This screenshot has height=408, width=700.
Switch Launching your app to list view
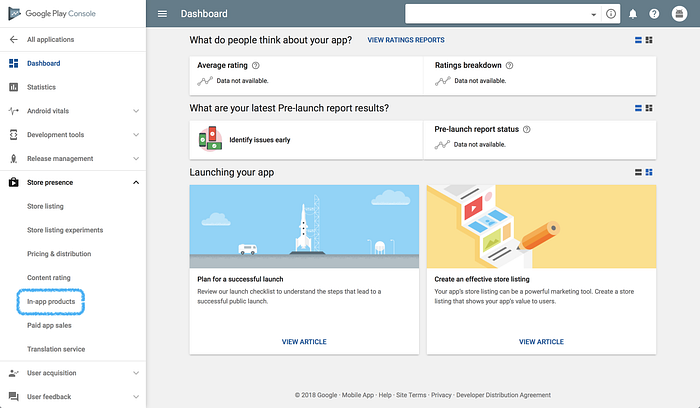(x=638, y=172)
